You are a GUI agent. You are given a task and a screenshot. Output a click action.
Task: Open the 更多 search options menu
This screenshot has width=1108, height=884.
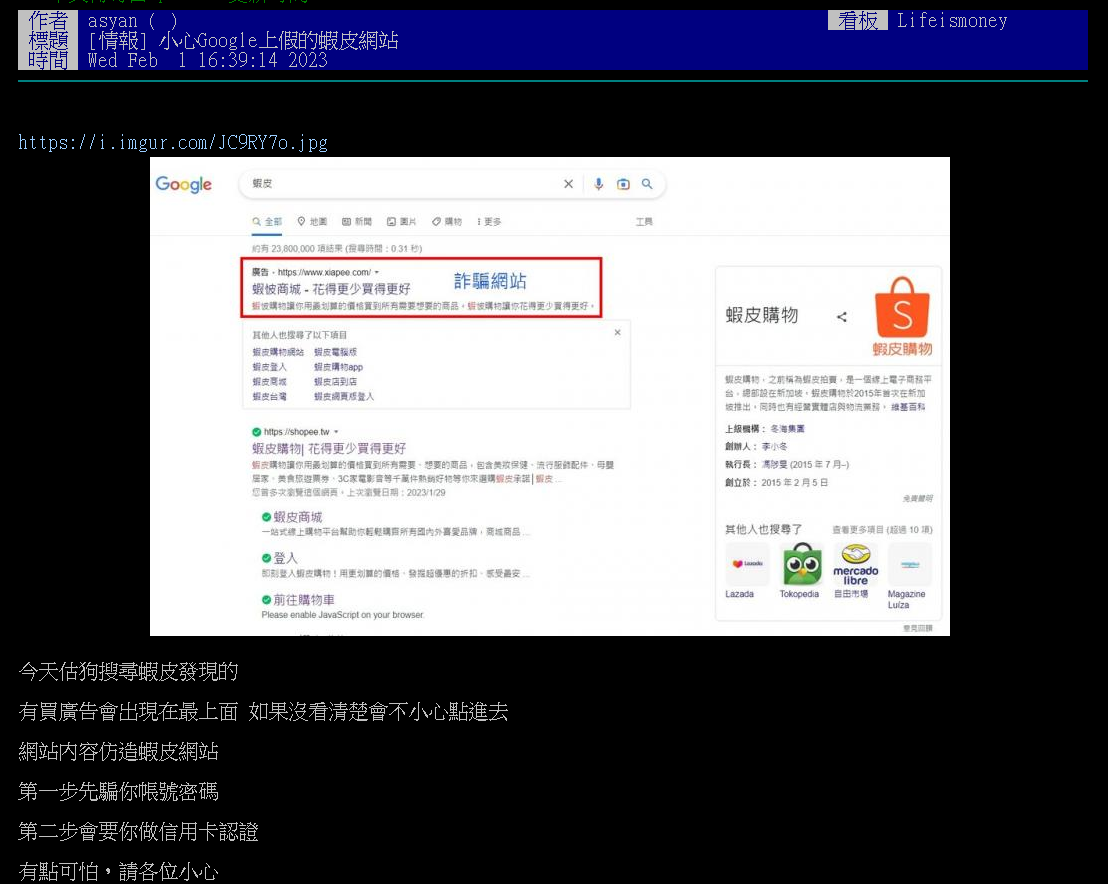click(489, 222)
